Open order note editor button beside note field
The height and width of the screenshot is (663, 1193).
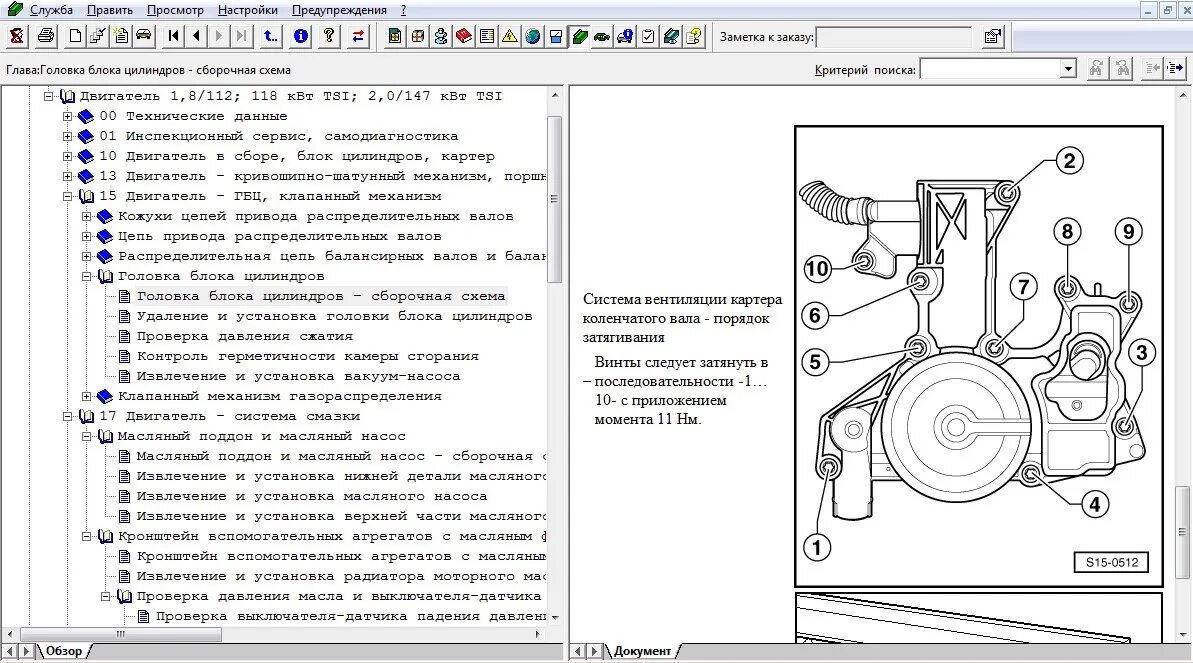pyautogui.click(x=993, y=37)
